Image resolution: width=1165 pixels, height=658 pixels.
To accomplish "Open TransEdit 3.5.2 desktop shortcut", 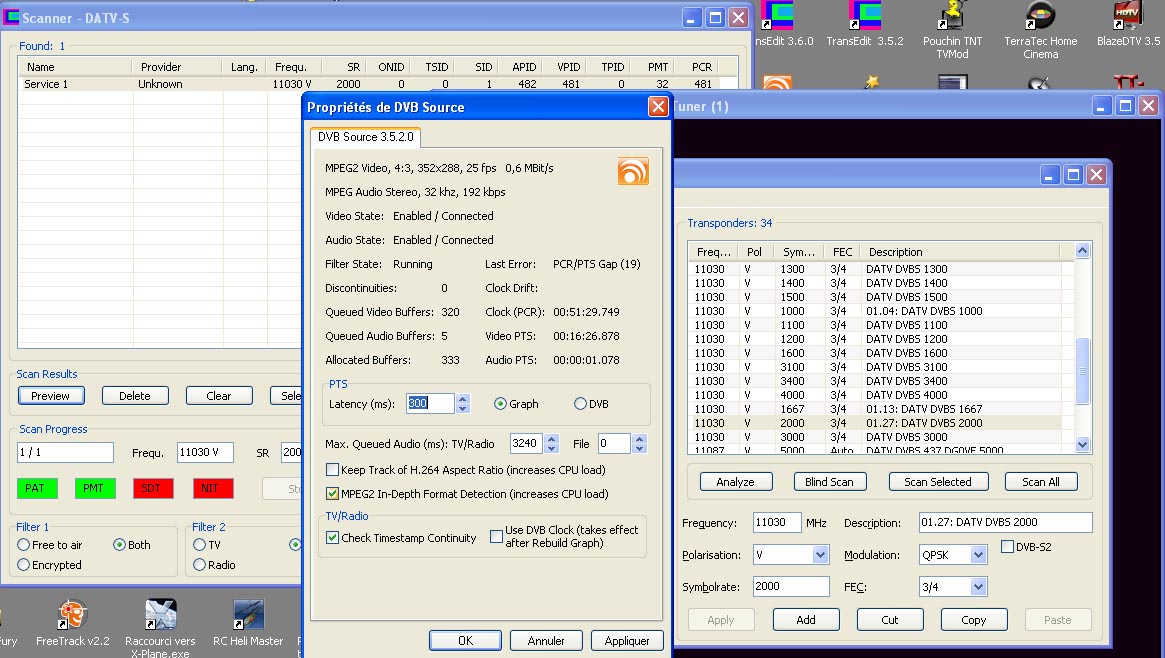I will [x=864, y=17].
